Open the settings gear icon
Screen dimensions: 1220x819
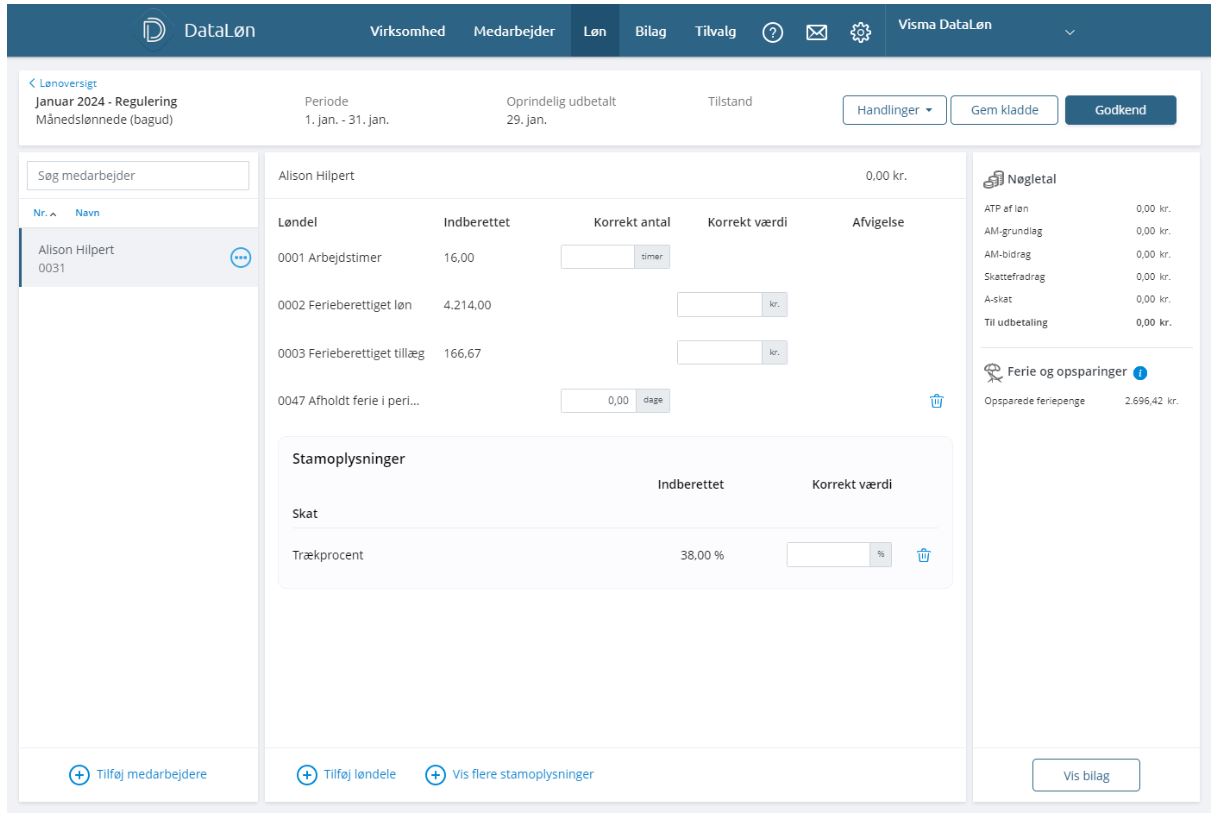(x=859, y=31)
